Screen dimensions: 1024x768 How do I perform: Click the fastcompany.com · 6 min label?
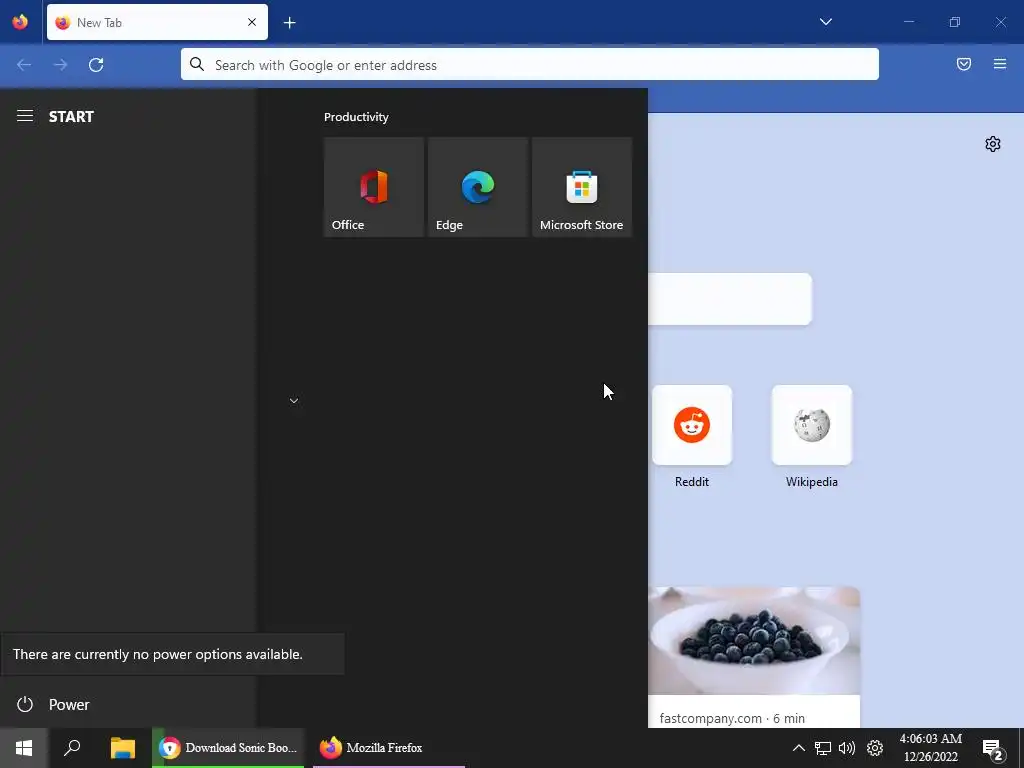coord(732,718)
